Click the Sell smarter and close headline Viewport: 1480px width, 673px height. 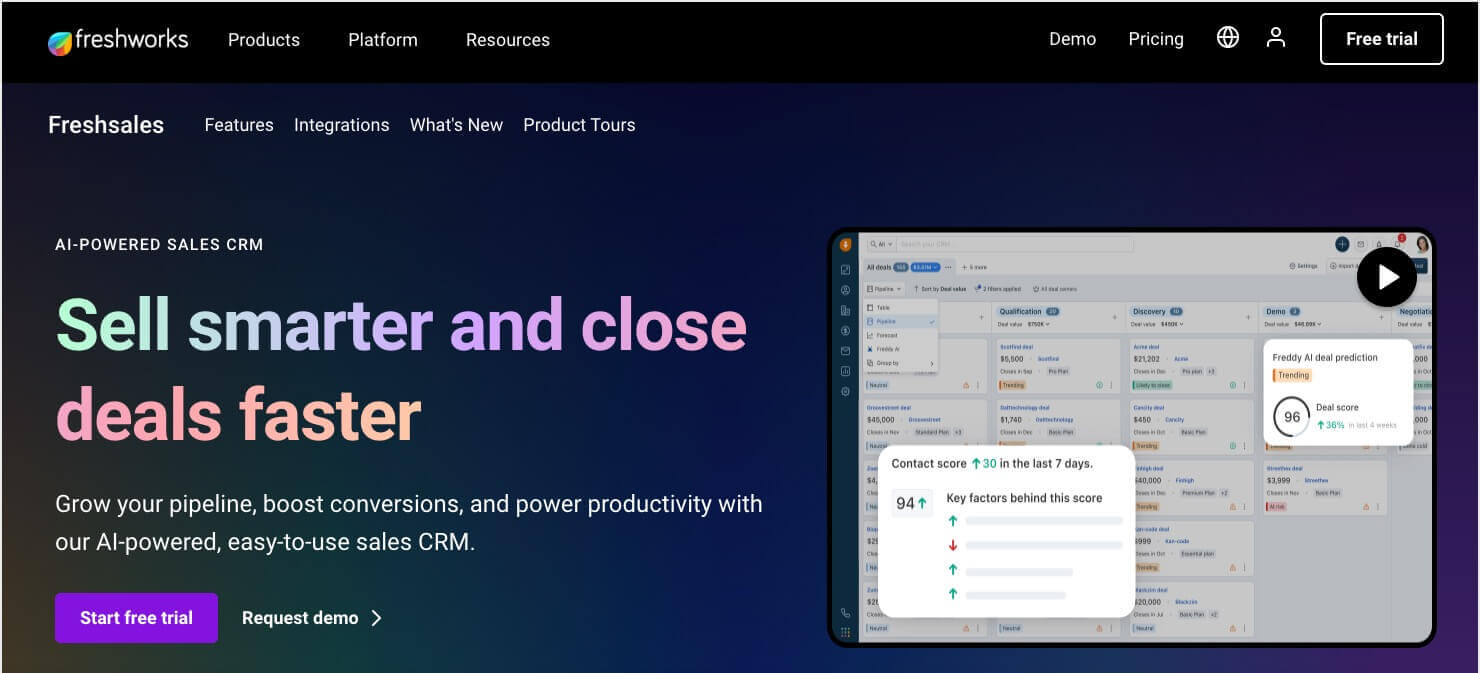click(x=401, y=325)
